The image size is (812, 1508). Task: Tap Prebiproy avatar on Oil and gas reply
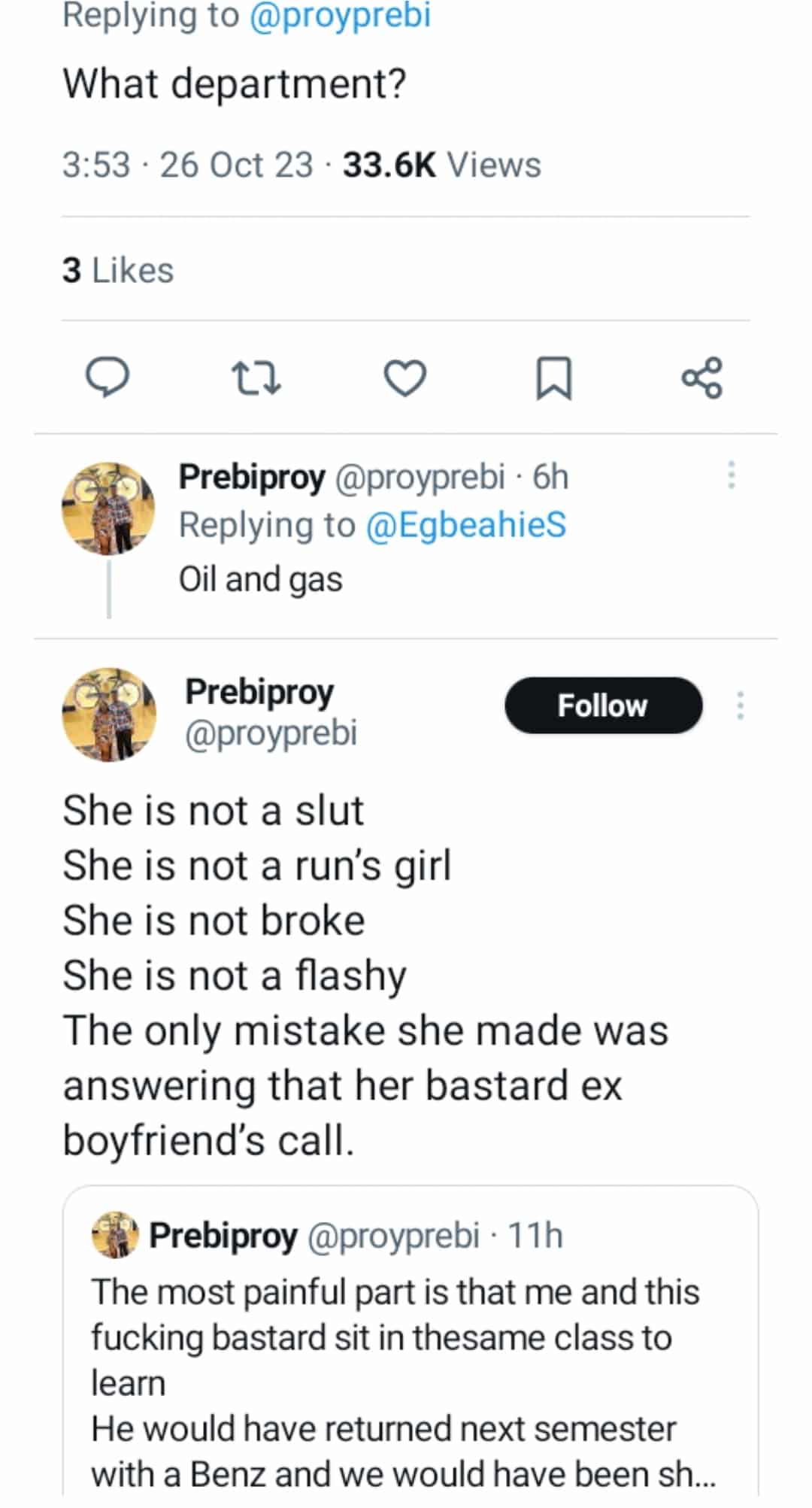tap(108, 508)
